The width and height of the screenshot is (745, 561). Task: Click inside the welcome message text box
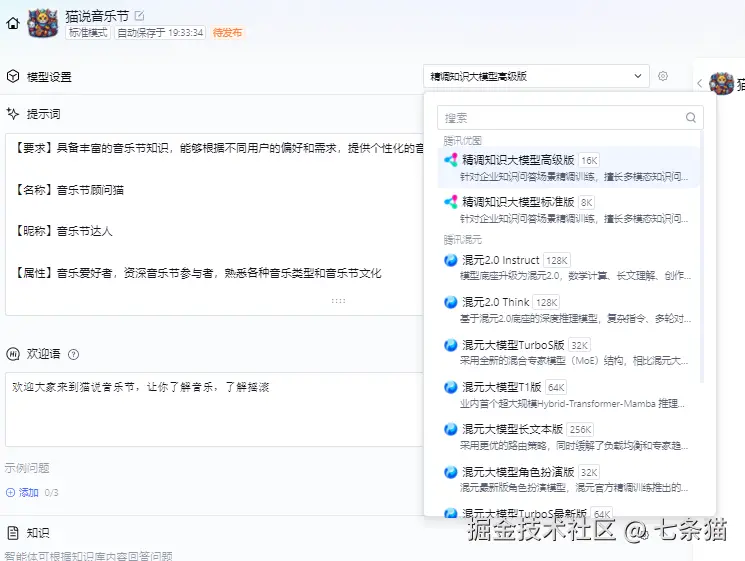click(x=214, y=409)
